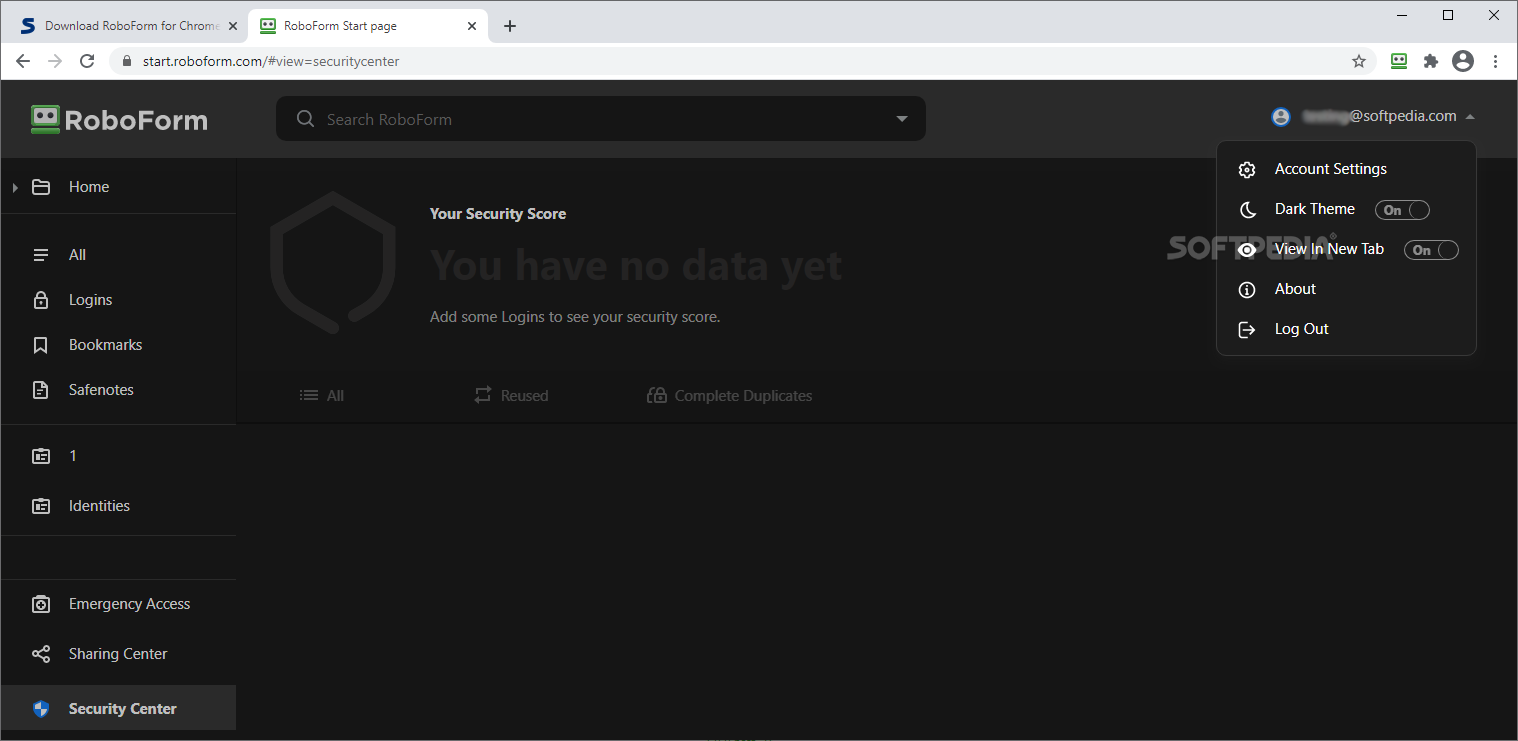
Task: Click the Security Center shield icon
Action: click(x=41, y=709)
